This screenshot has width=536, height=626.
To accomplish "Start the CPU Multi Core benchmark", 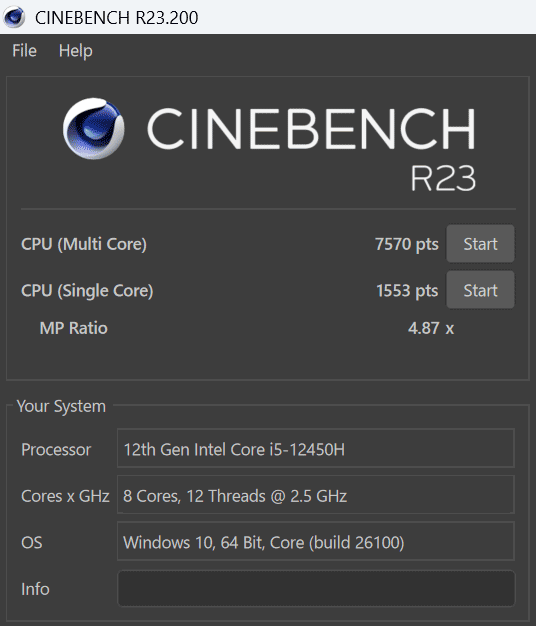I will [x=480, y=244].
